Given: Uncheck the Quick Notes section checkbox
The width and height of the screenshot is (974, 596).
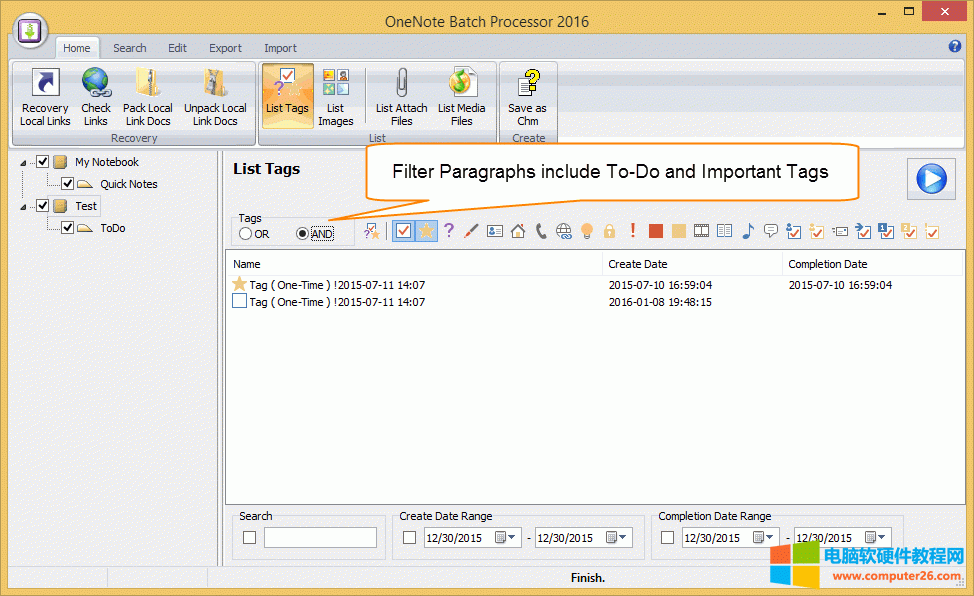Looking at the screenshot, I should pyautogui.click(x=68, y=184).
